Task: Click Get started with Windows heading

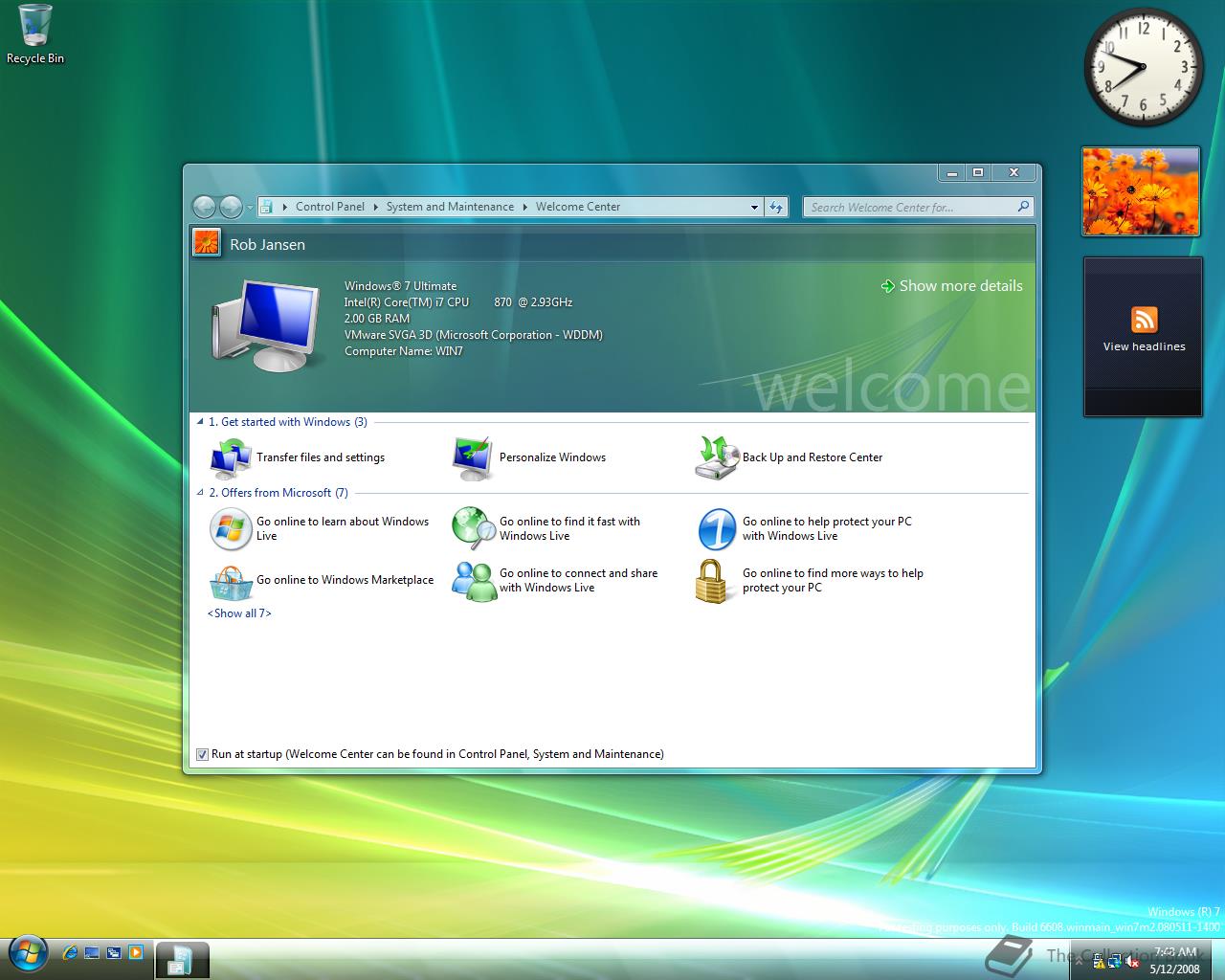Action: (287, 421)
